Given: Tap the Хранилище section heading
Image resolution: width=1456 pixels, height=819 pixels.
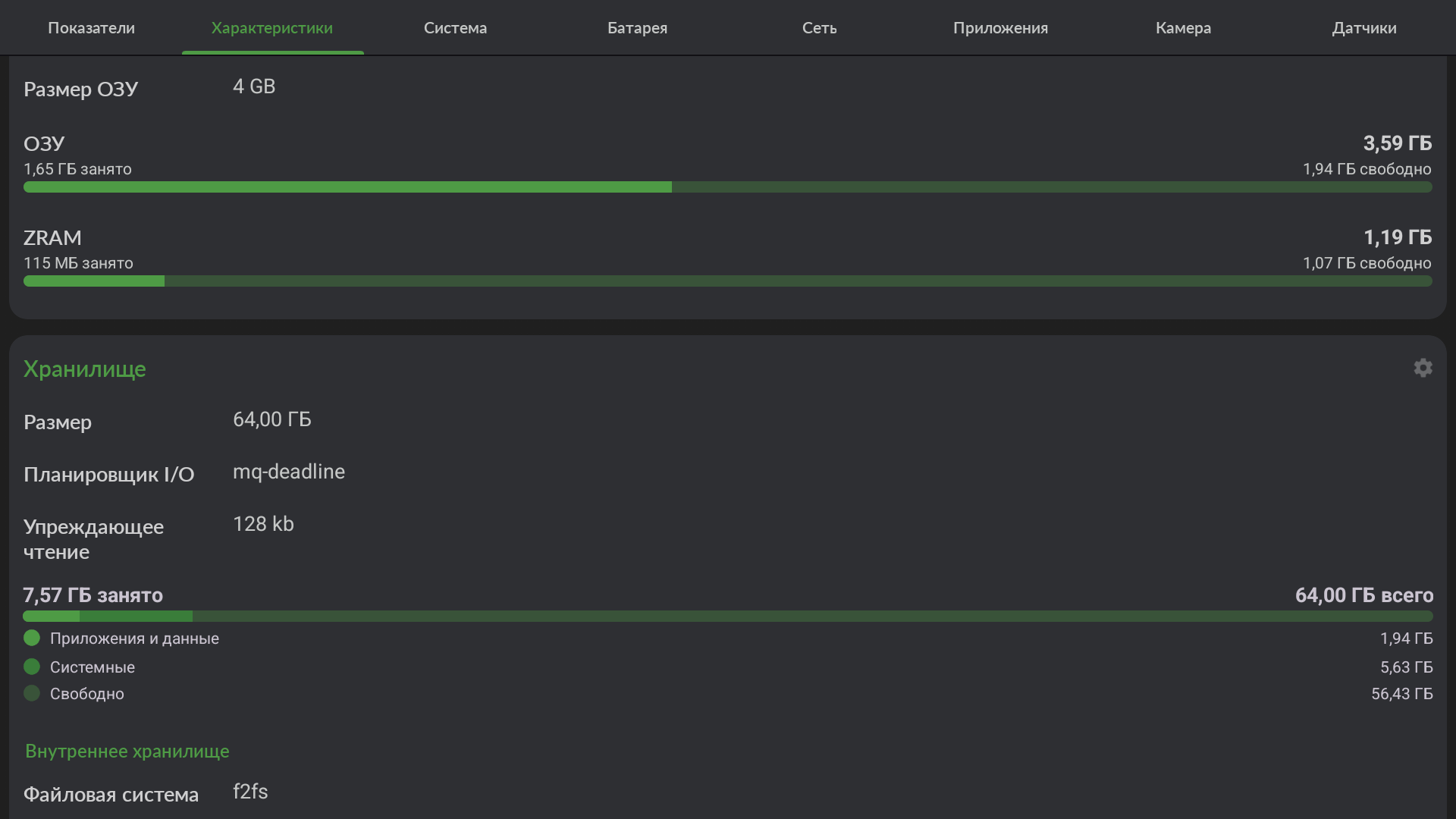Looking at the screenshot, I should (85, 369).
